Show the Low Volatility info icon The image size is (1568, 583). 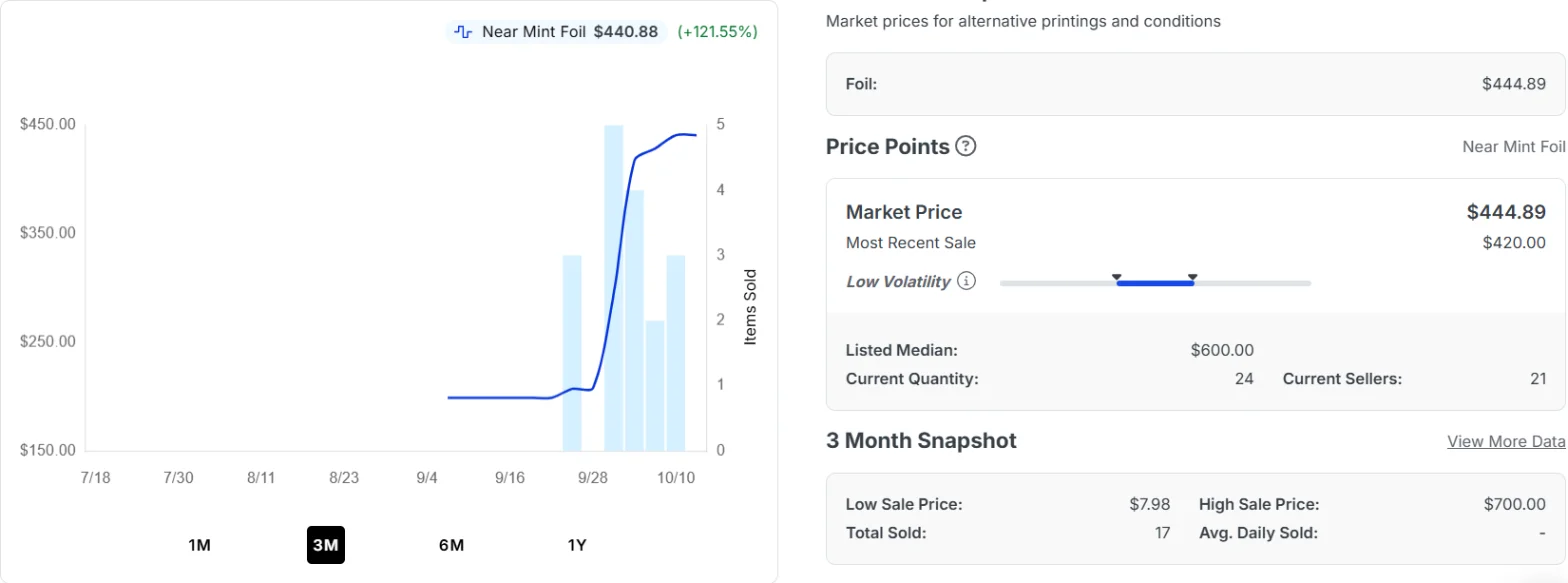click(x=966, y=281)
